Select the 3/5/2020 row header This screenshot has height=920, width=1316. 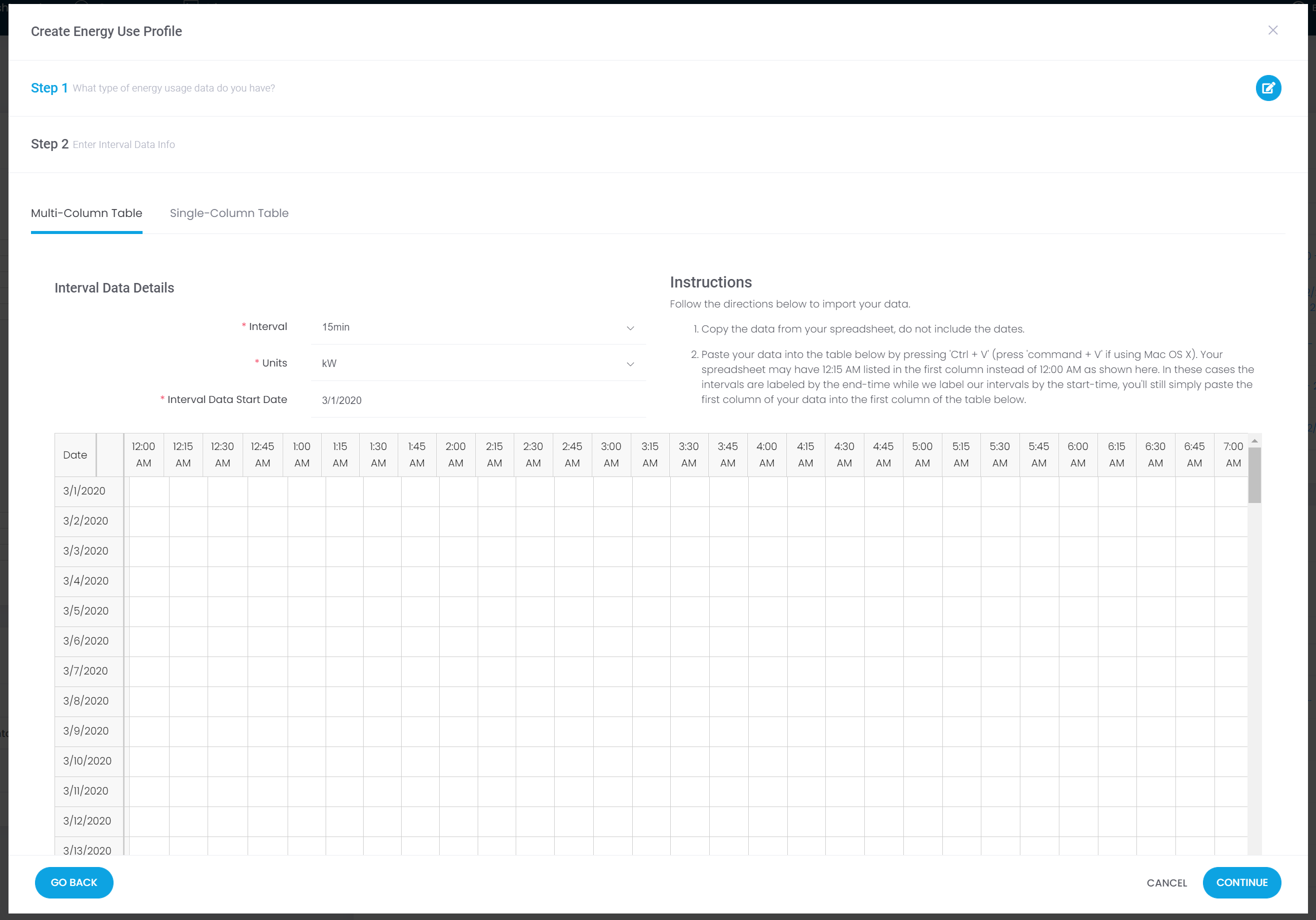(89, 611)
